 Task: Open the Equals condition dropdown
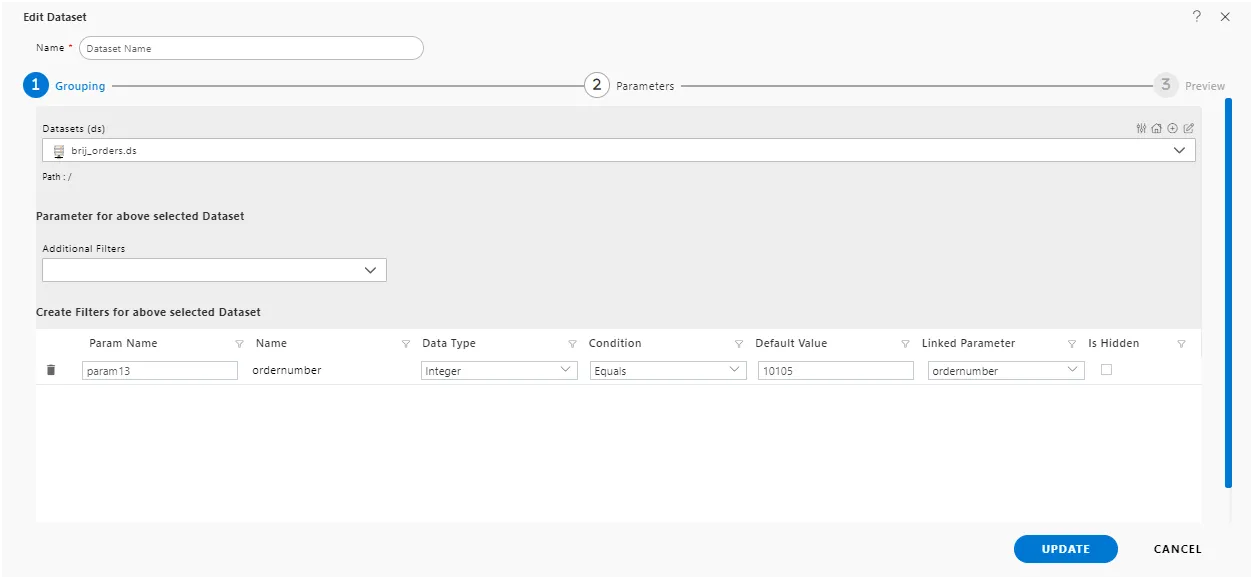pyautogui.click(x=667, y=370)
